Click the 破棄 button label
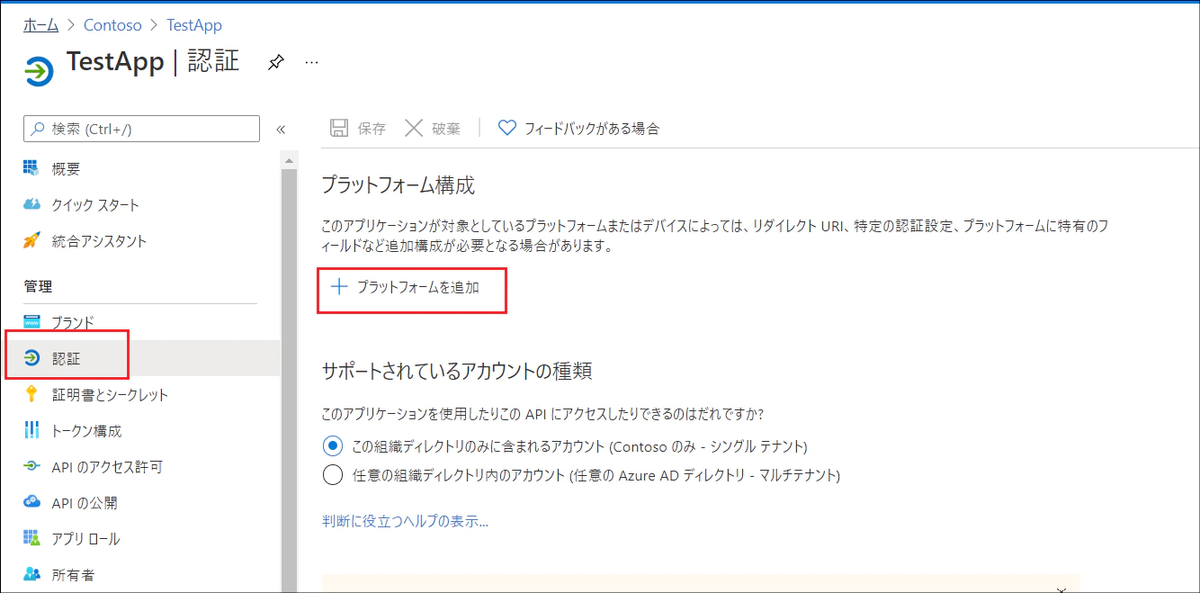 (446, 128)
